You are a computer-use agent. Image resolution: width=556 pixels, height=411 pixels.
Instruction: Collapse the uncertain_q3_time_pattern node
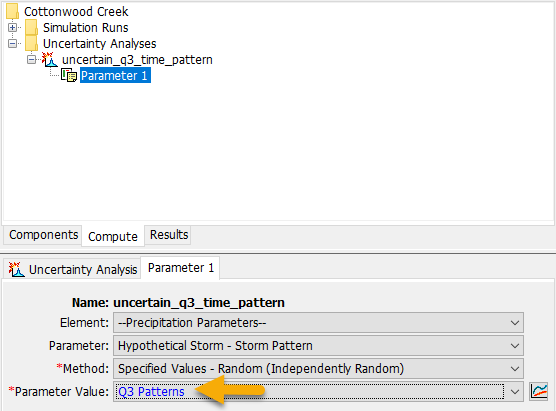coord(32,60)
